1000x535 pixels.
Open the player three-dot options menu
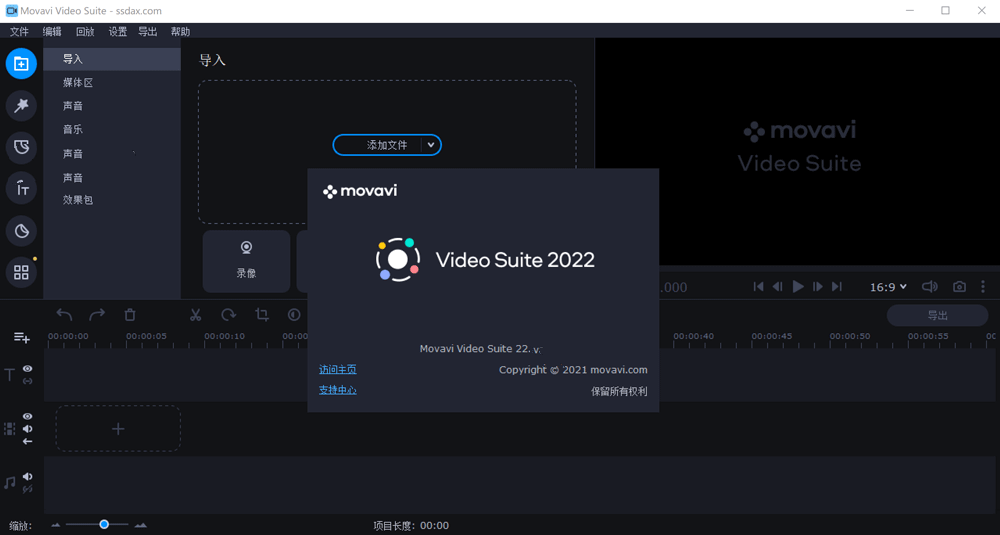pyautogui.click(x=983, y=287)
